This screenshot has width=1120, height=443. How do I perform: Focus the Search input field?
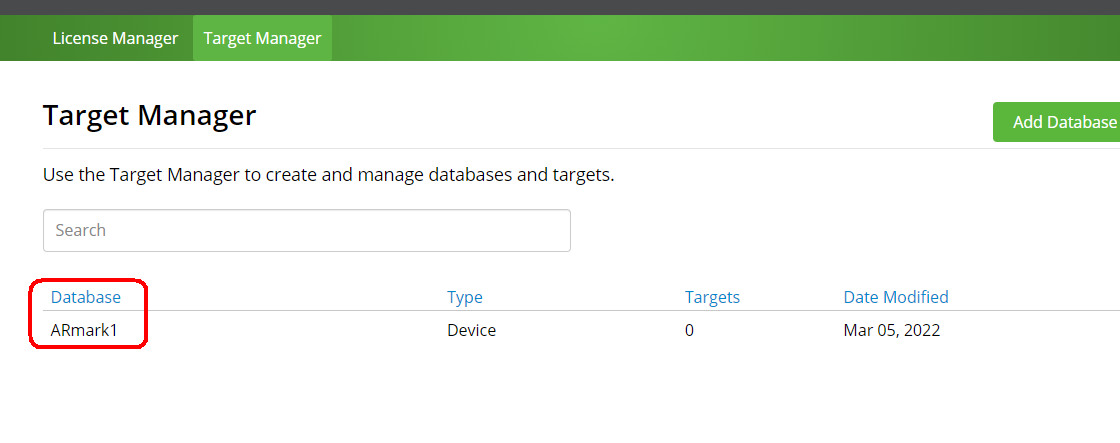(x=306, y=230)
